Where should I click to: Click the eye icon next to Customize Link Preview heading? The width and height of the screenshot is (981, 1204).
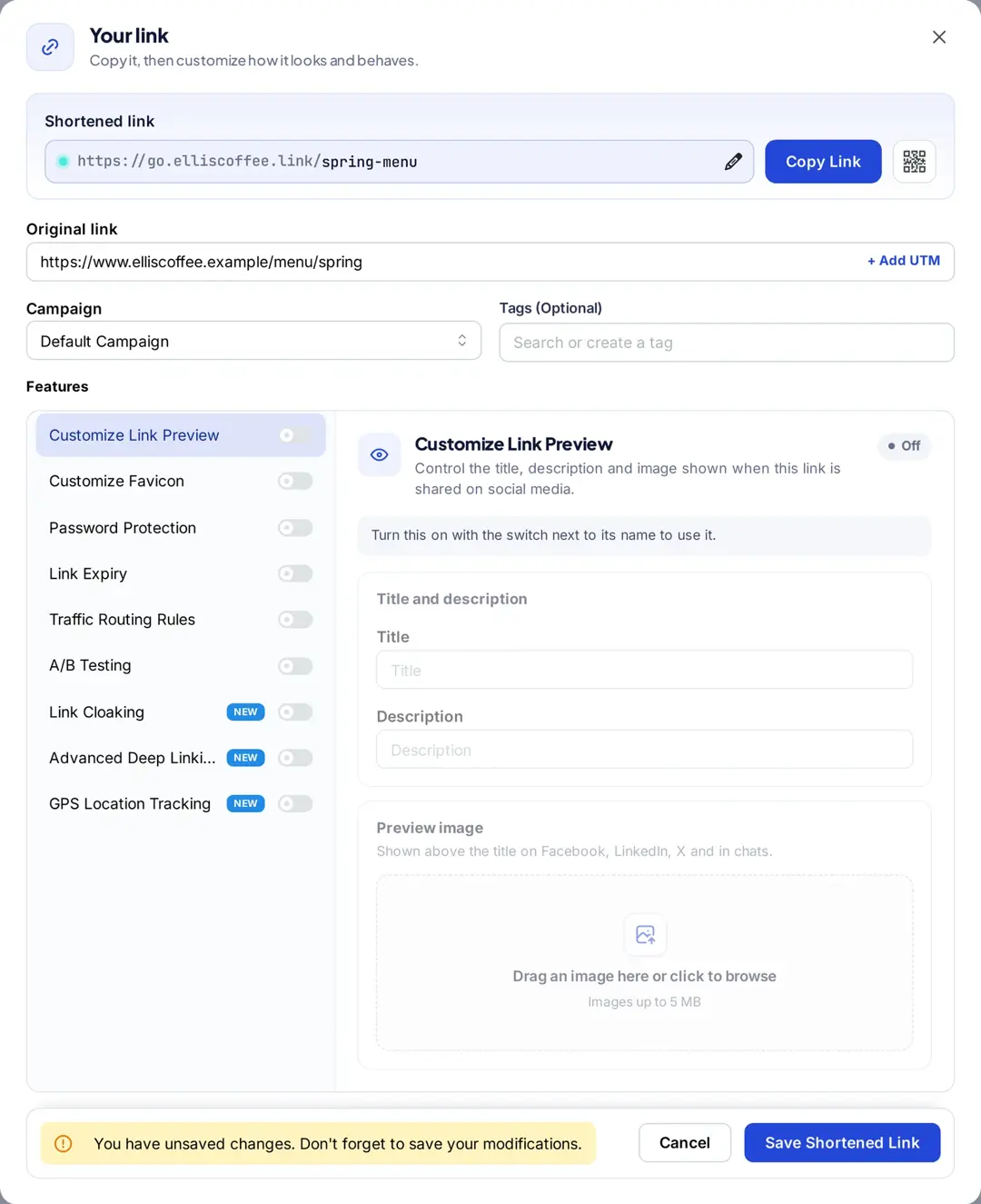(x=380, y=454)
